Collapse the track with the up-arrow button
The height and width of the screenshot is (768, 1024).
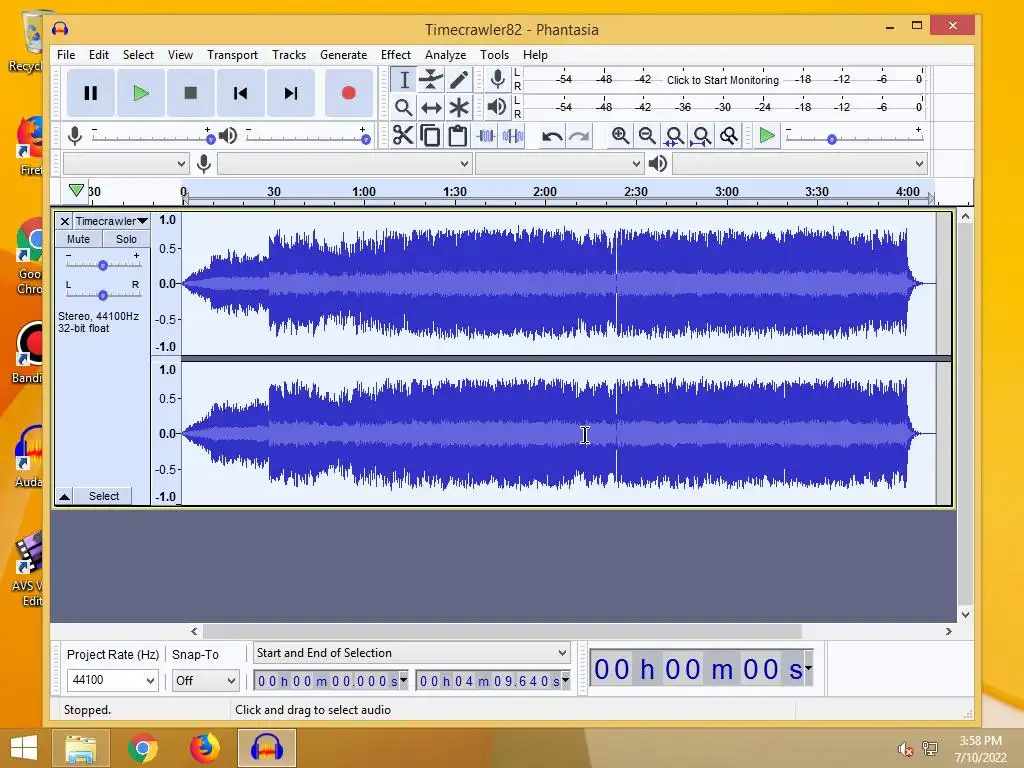pyautogui.click(x=64, y=496)
